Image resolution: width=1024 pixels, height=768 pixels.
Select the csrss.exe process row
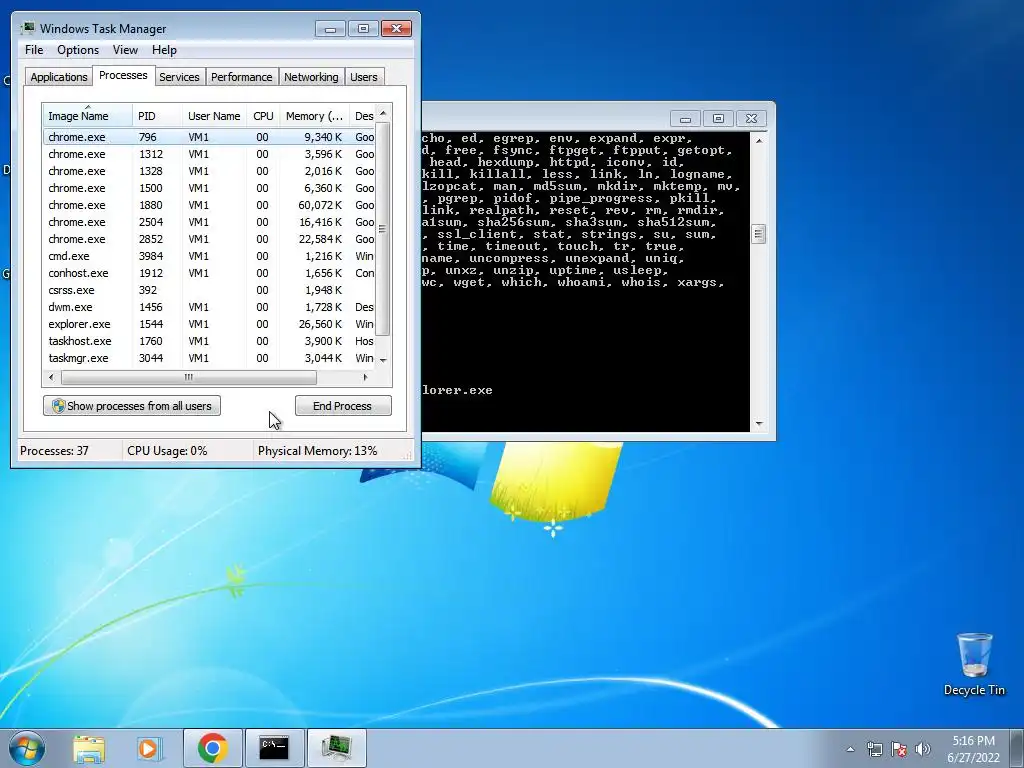pos(210,290)
